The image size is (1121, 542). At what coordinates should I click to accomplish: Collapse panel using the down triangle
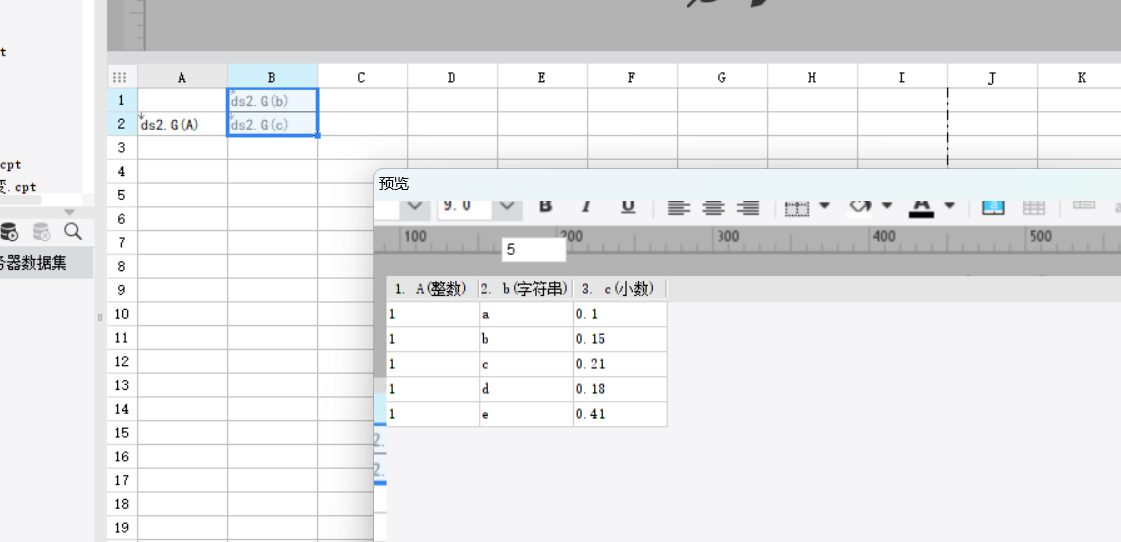pos(69,212)
